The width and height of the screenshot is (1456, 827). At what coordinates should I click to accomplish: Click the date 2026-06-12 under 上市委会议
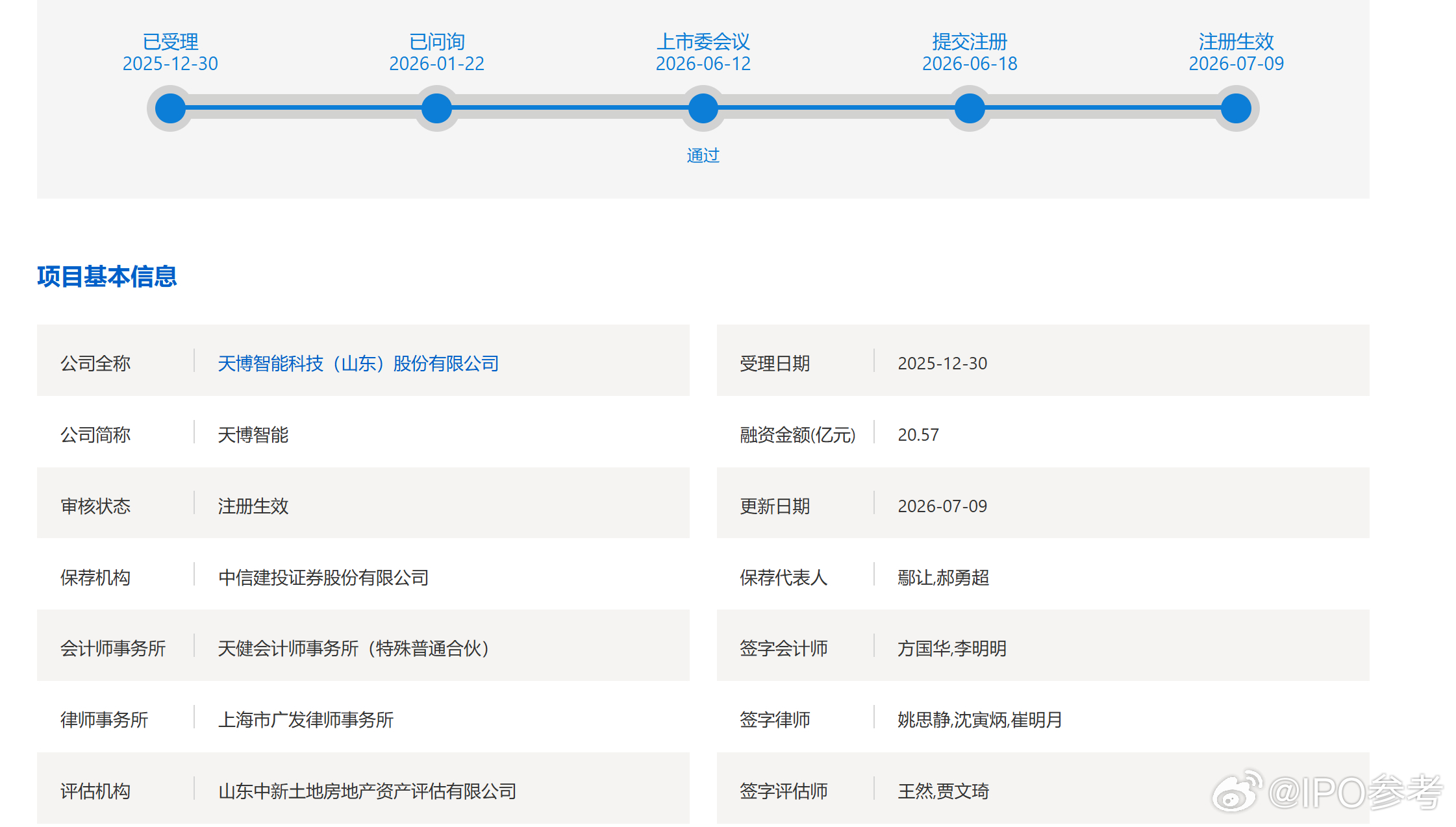pyautogui.click(x=703, y=64)
